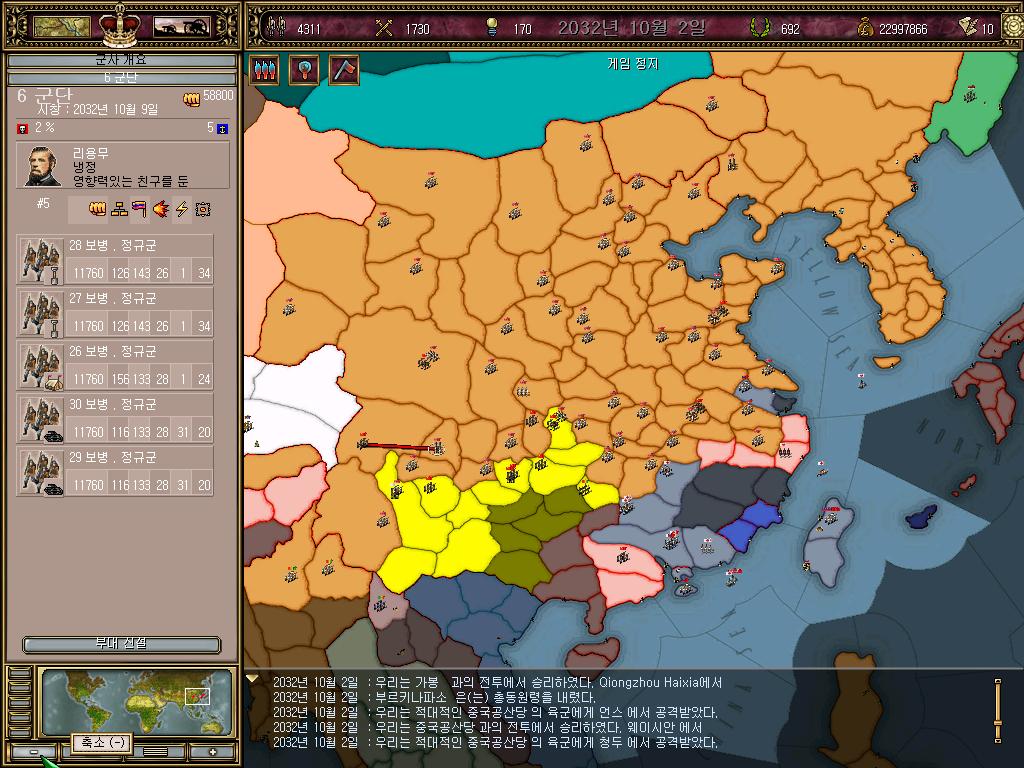
Task: Click army portrait of 28 보병 brigade
Action: coord(40,260)
